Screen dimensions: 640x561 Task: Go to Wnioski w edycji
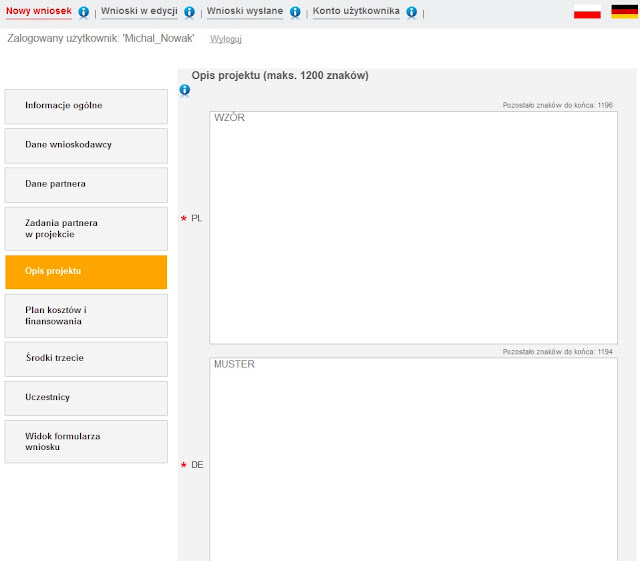[x=139, y=11]
